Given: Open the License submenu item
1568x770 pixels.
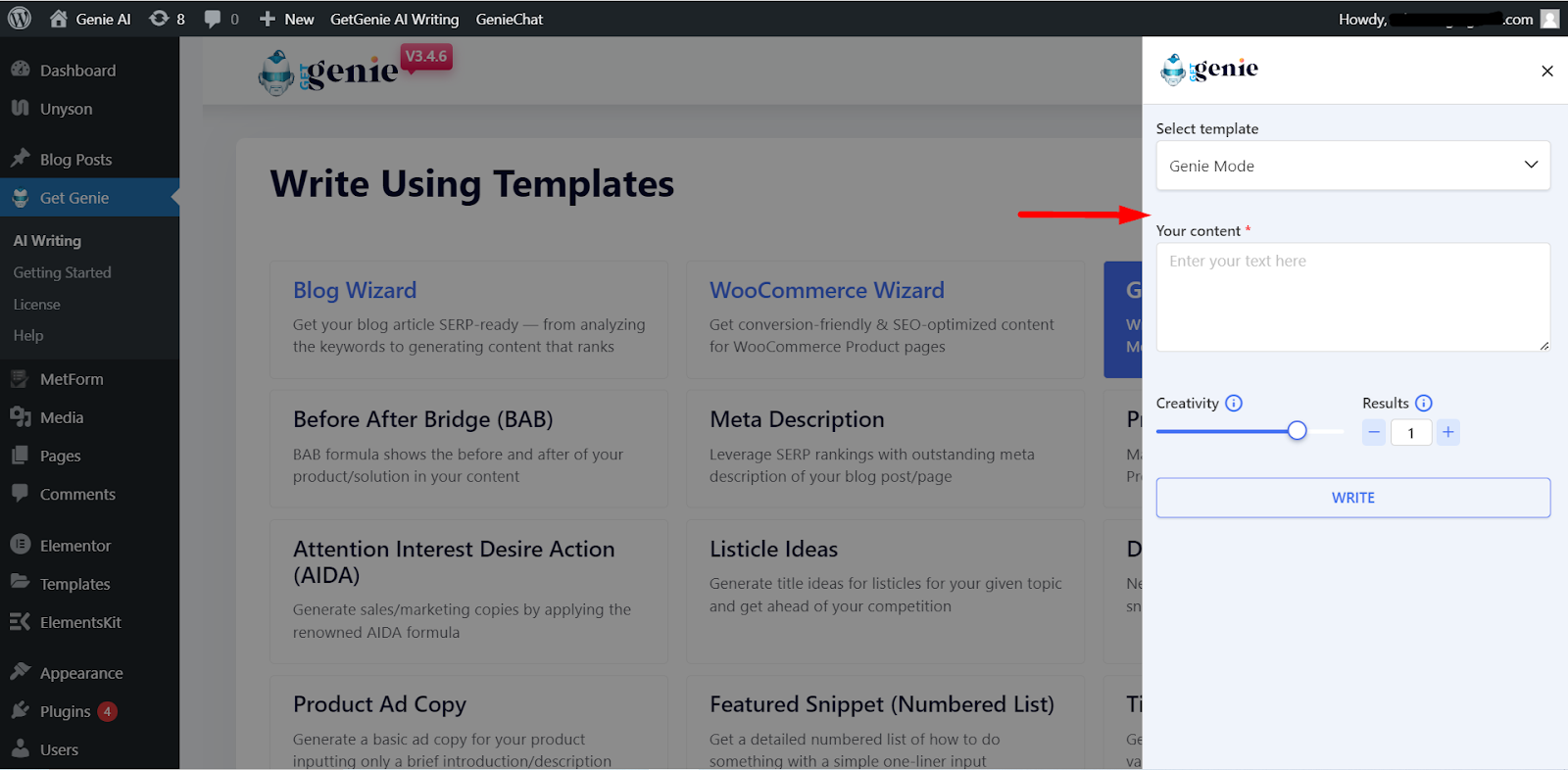Looking at the screenshot, I should tap(36, 304).
